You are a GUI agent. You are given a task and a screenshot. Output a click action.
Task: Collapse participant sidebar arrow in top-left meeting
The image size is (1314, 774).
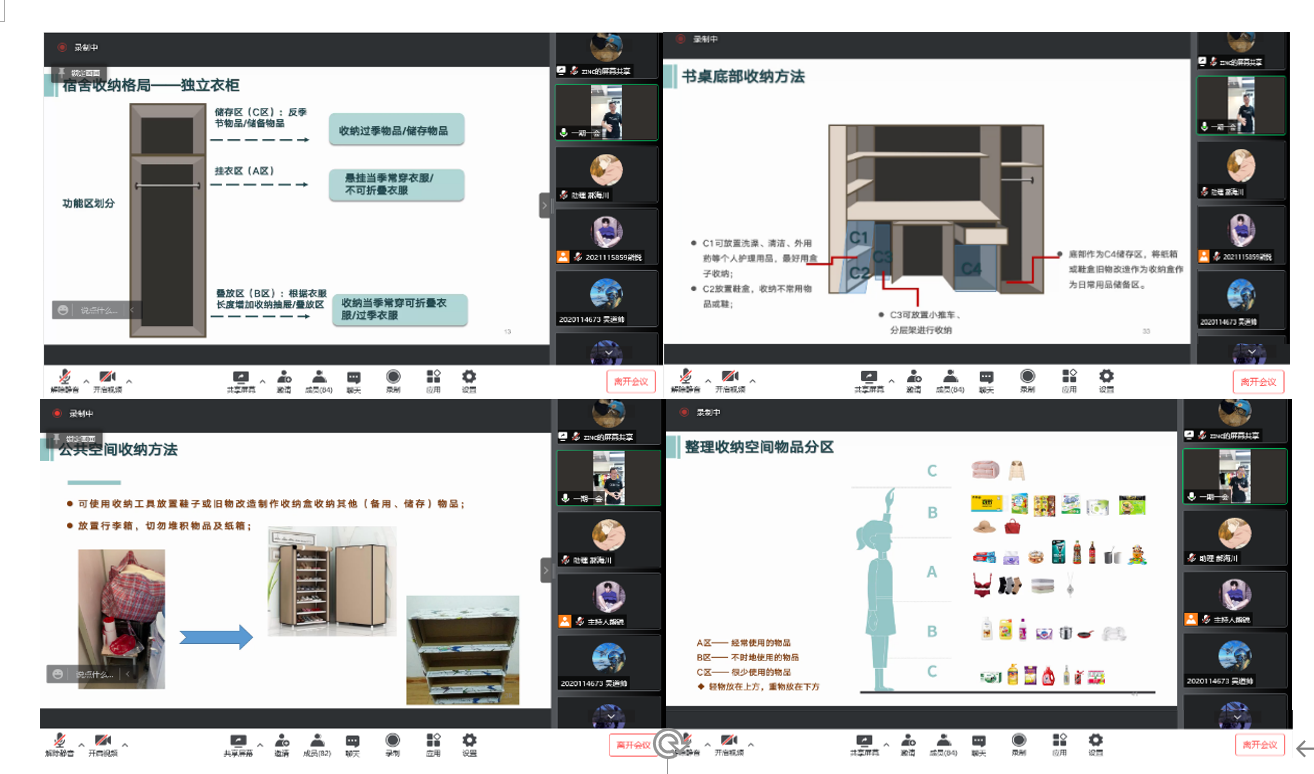point(545,206)
